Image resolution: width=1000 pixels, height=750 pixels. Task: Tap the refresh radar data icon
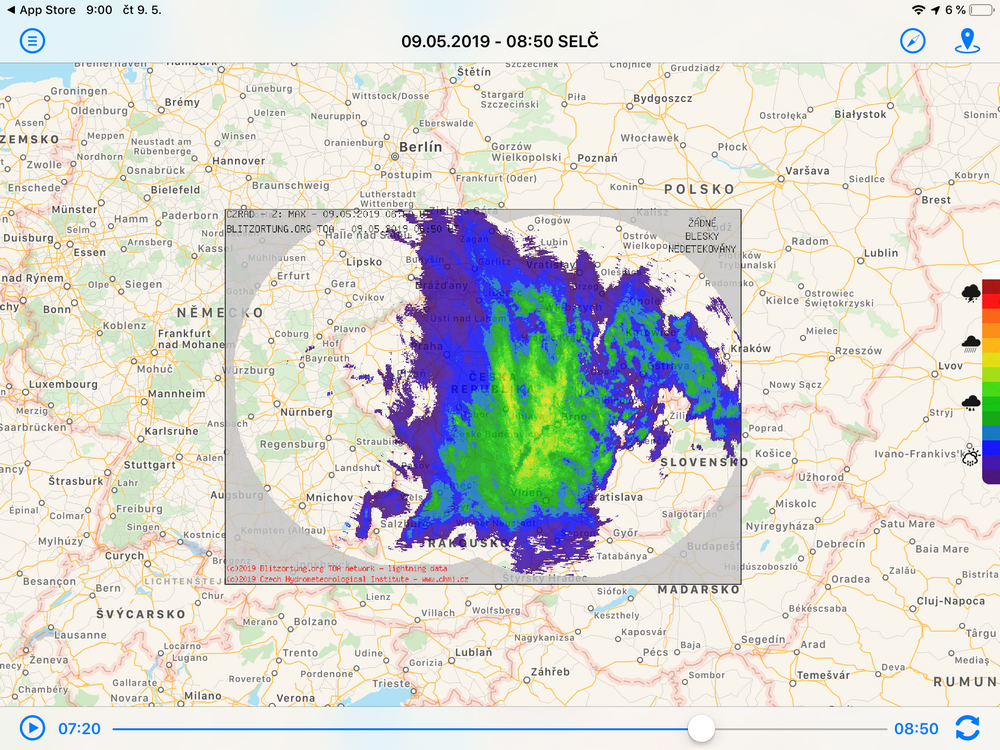(x=967, y=728)
